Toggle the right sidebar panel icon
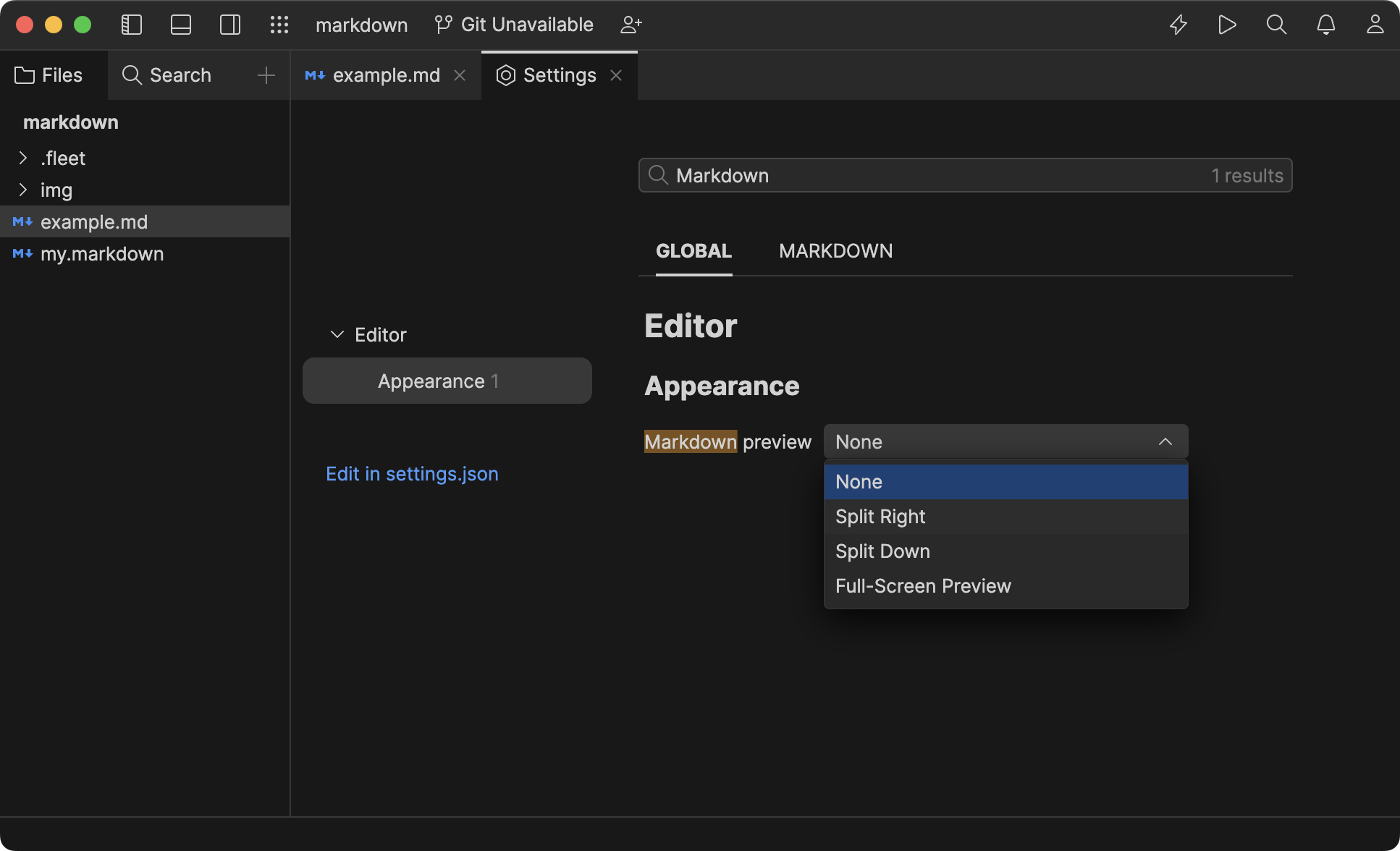Image resolution: width=1400 pixels, height=851 pixels. point(230,25)
